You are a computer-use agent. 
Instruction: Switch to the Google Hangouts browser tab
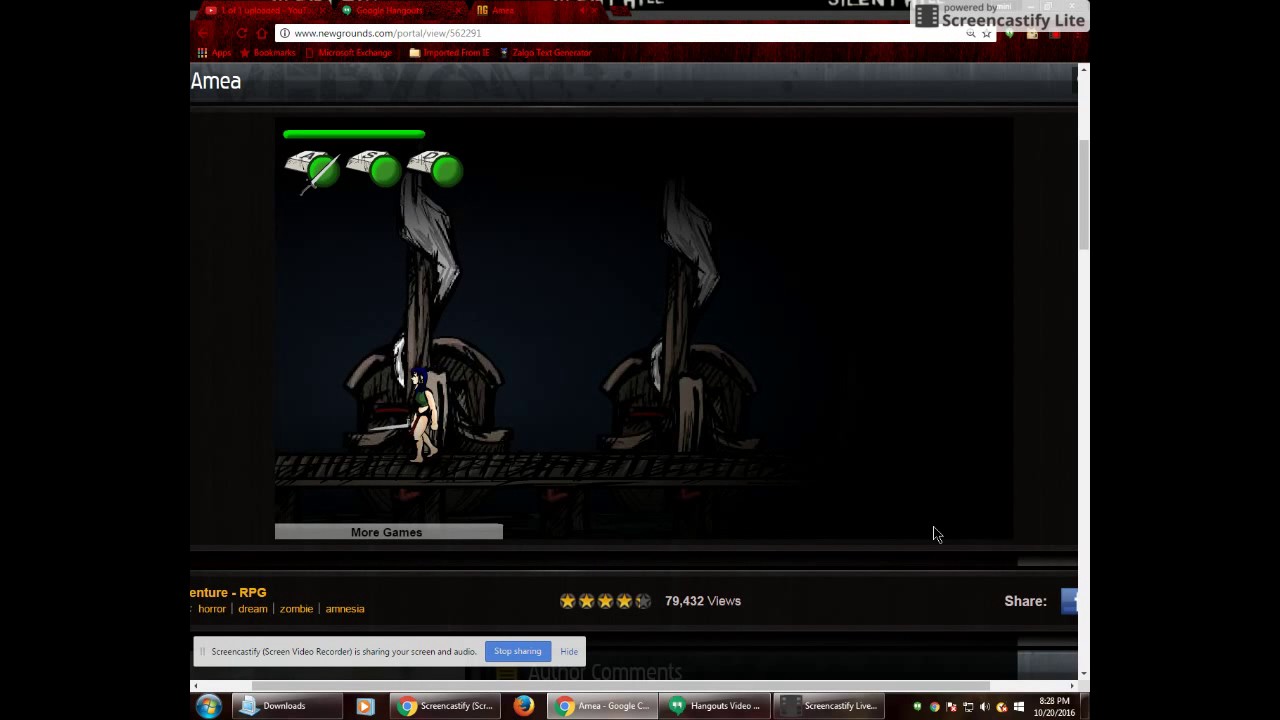point(396,10)
